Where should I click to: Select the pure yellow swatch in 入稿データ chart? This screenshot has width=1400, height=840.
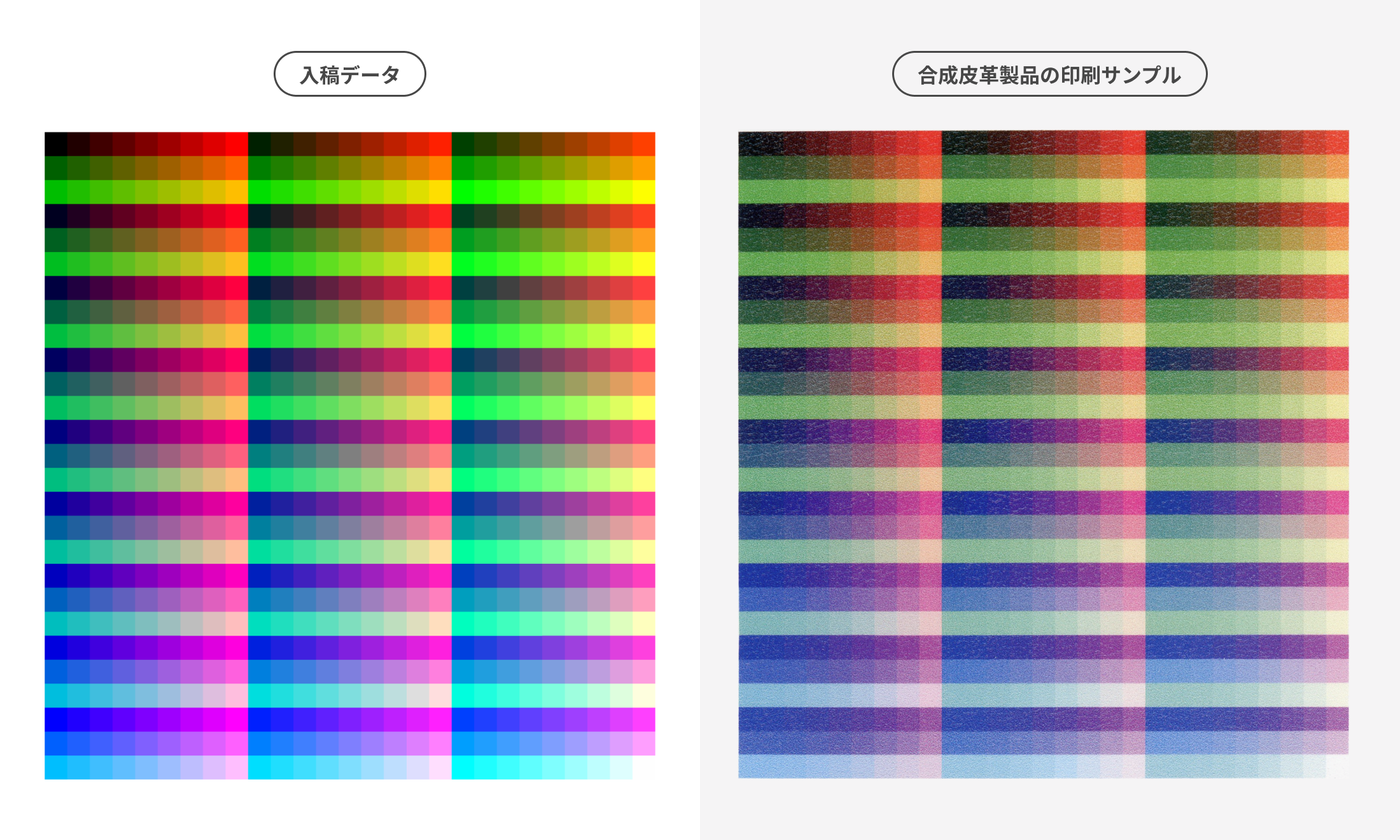point(643,192)
